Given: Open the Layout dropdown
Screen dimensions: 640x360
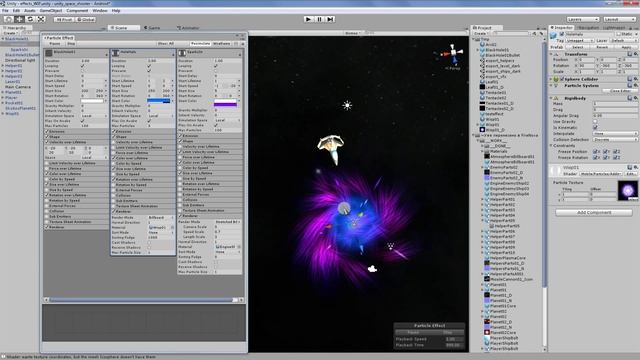Looking at the screenshot, I should coord(620,19).
